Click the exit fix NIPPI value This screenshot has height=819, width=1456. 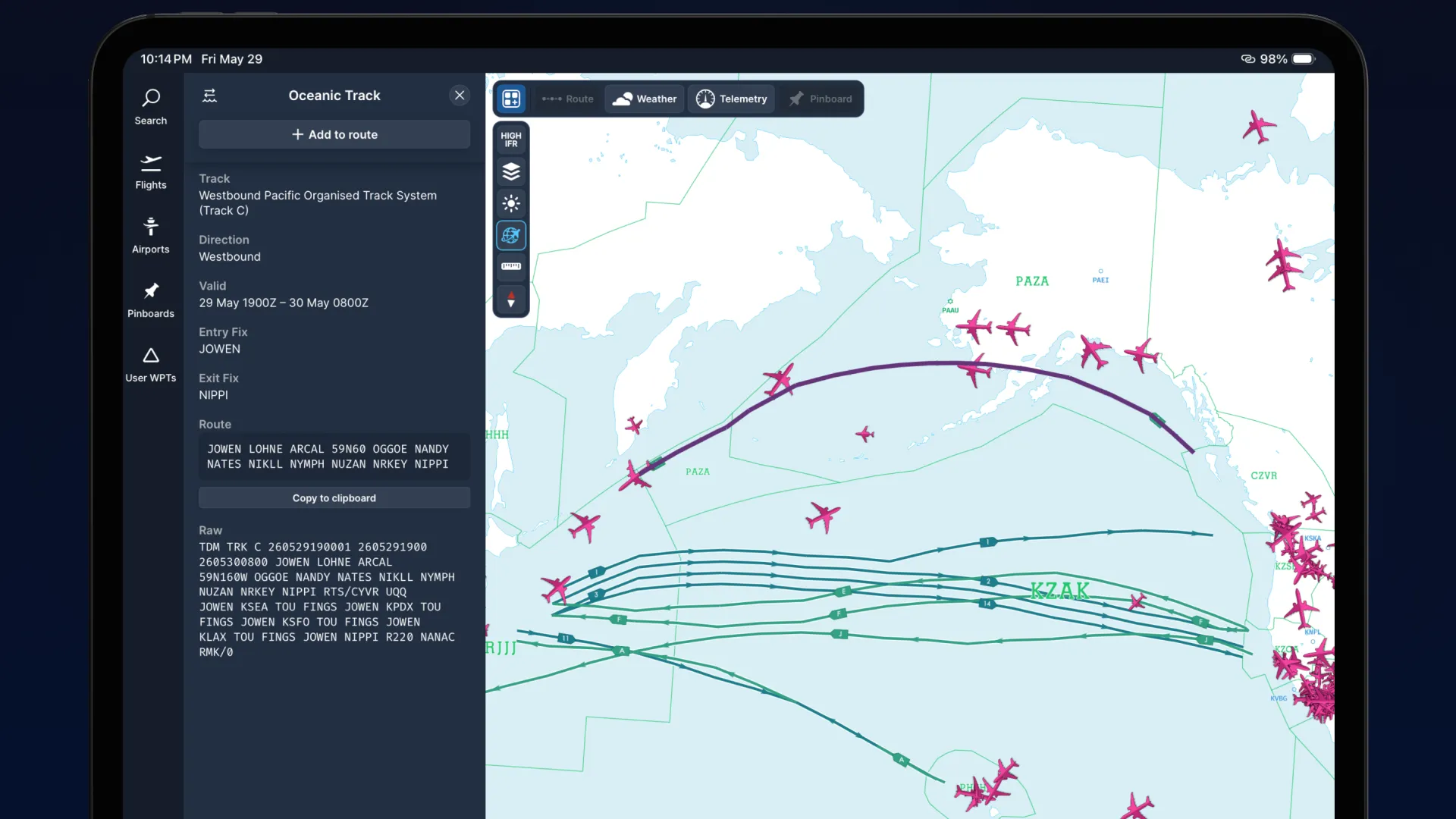[213, 395]
